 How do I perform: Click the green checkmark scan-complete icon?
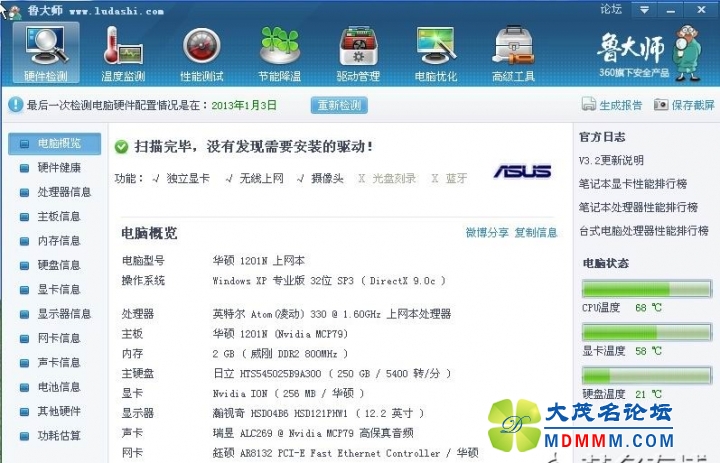tap(121, 147)
